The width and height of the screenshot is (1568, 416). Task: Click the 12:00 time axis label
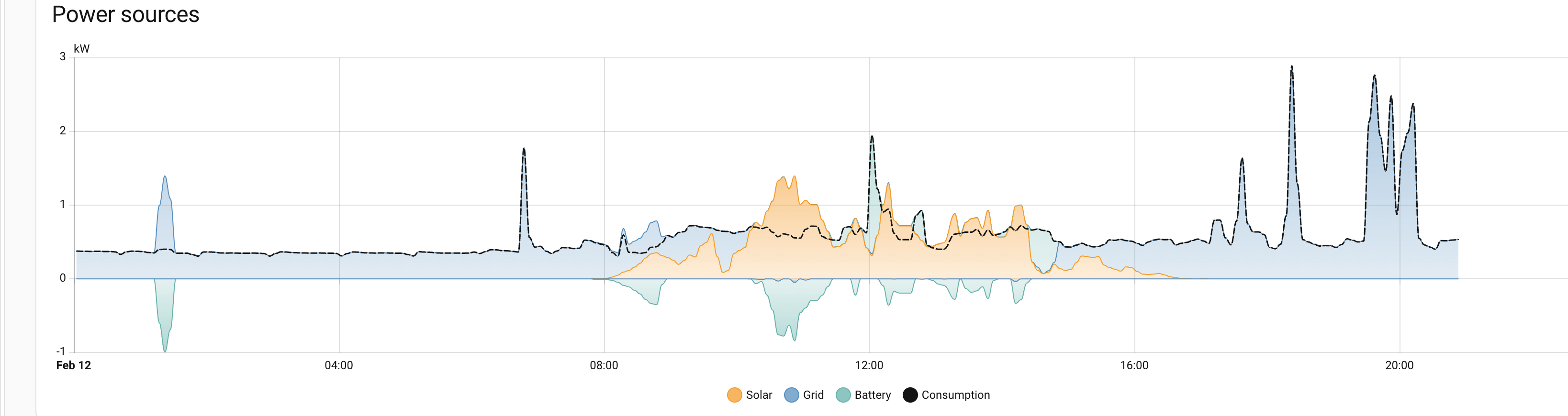(869, 365)
